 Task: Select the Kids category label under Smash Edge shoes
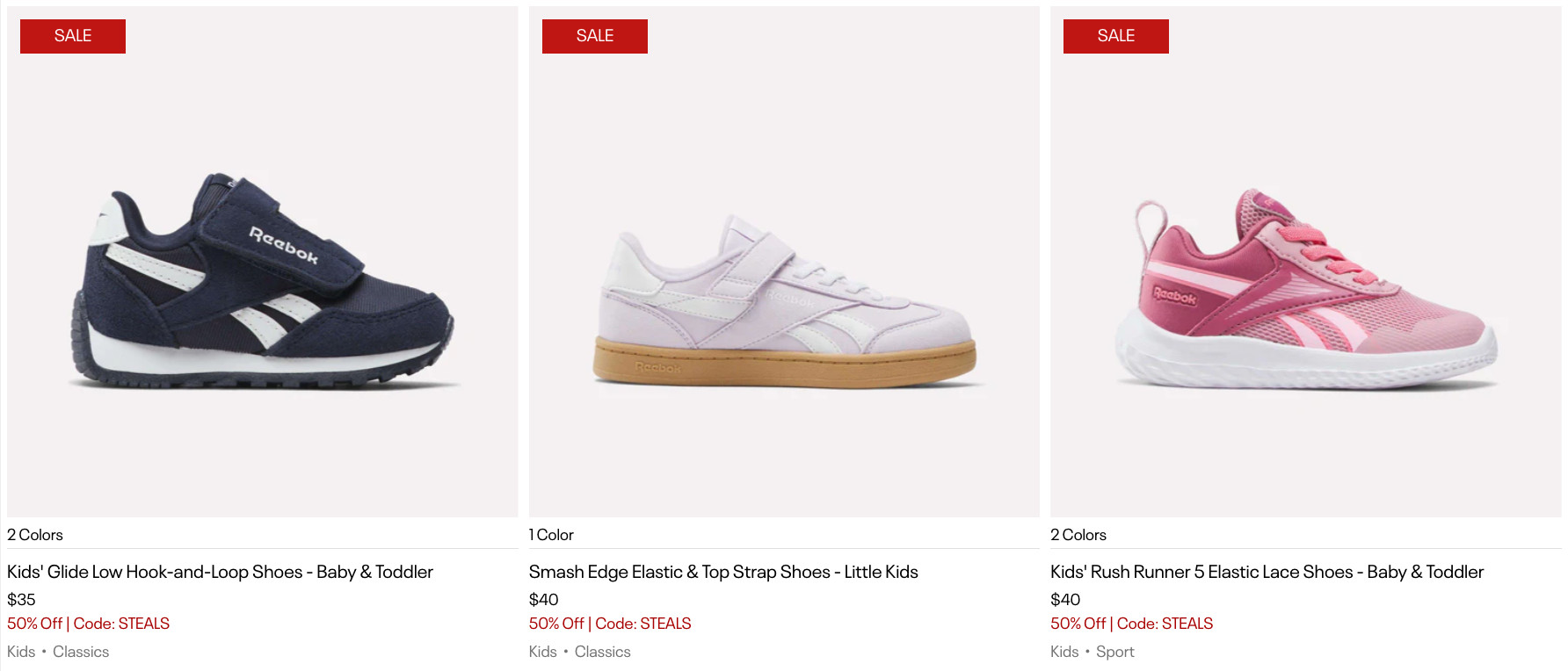pyautogui.click(x=542, y=652)
